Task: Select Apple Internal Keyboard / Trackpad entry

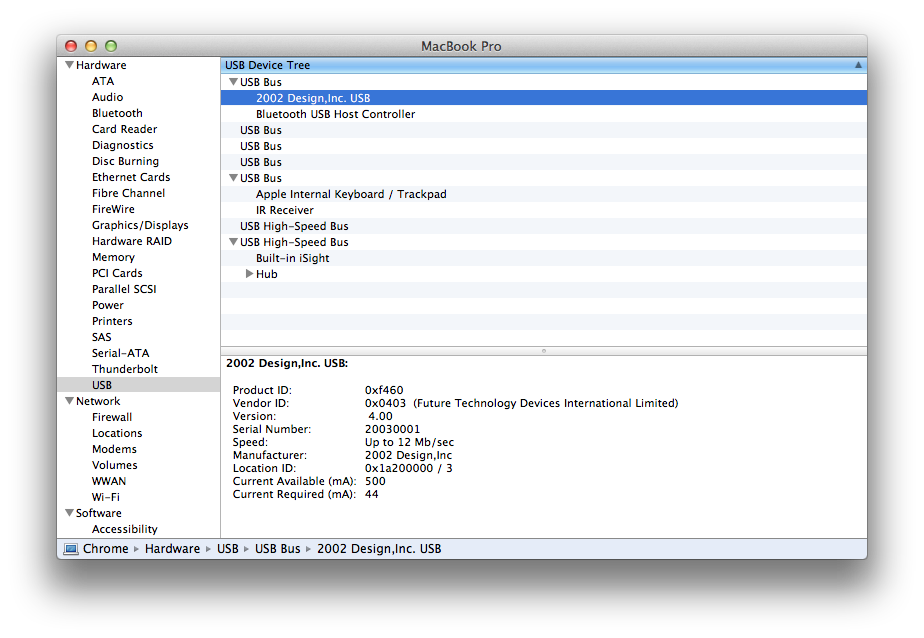Action: click(351, 194)
